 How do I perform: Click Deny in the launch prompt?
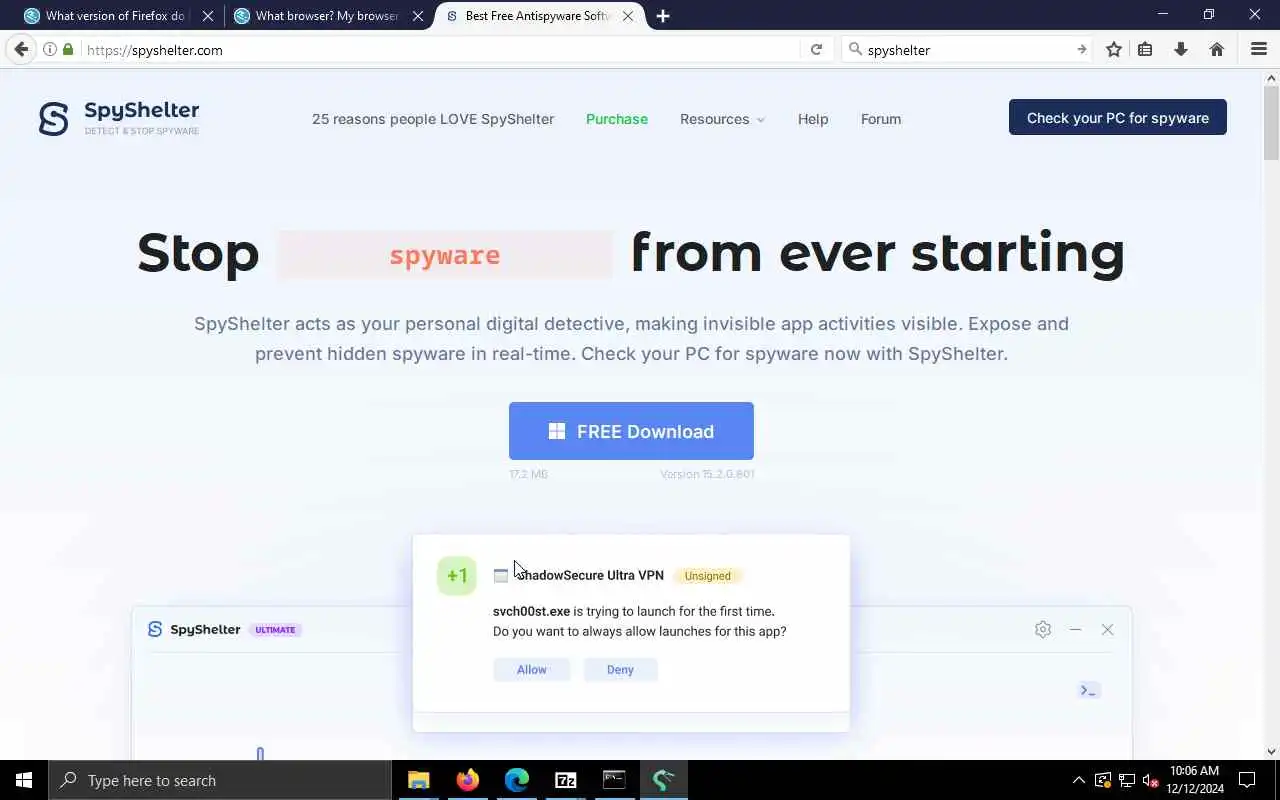[620, 670]
